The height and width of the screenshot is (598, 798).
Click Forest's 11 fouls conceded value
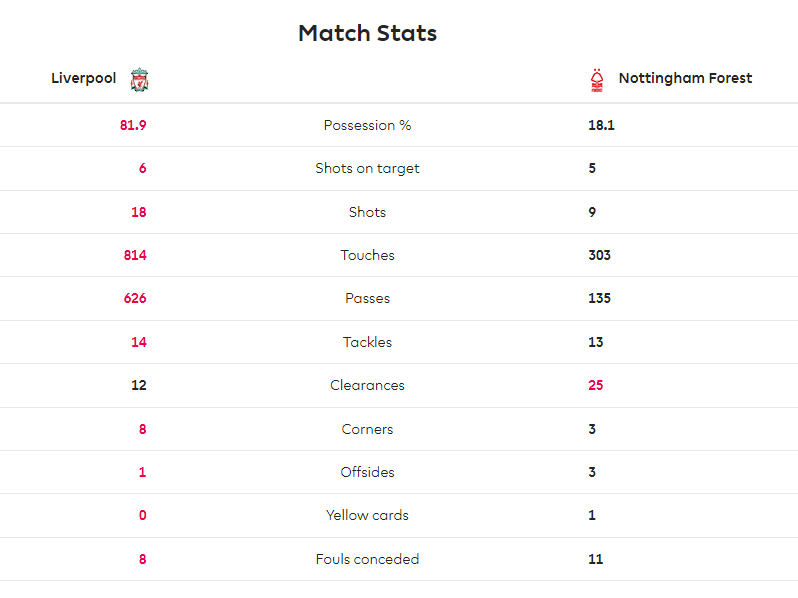[595, 559]
